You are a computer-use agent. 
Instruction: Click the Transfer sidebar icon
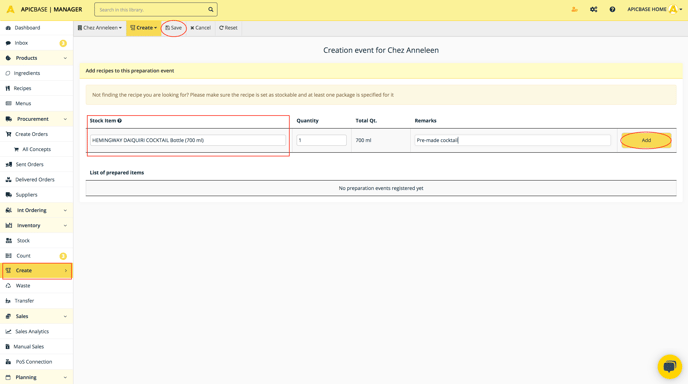[8, 301]
